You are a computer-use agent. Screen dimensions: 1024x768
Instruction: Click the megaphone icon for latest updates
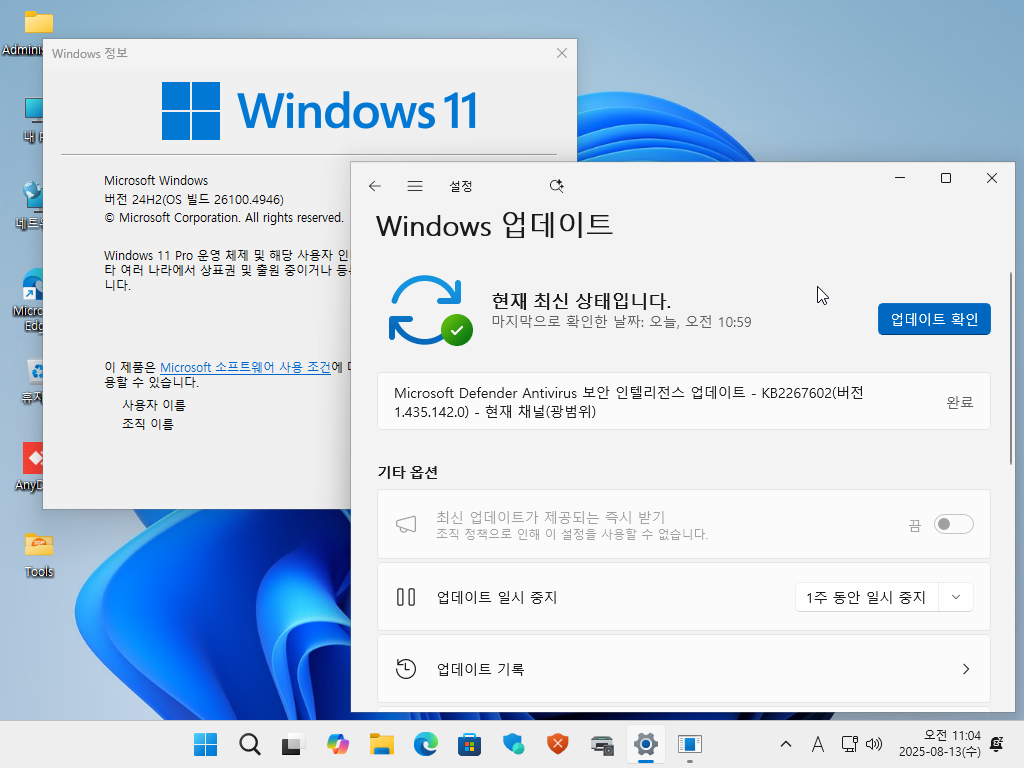coord(406,524)
